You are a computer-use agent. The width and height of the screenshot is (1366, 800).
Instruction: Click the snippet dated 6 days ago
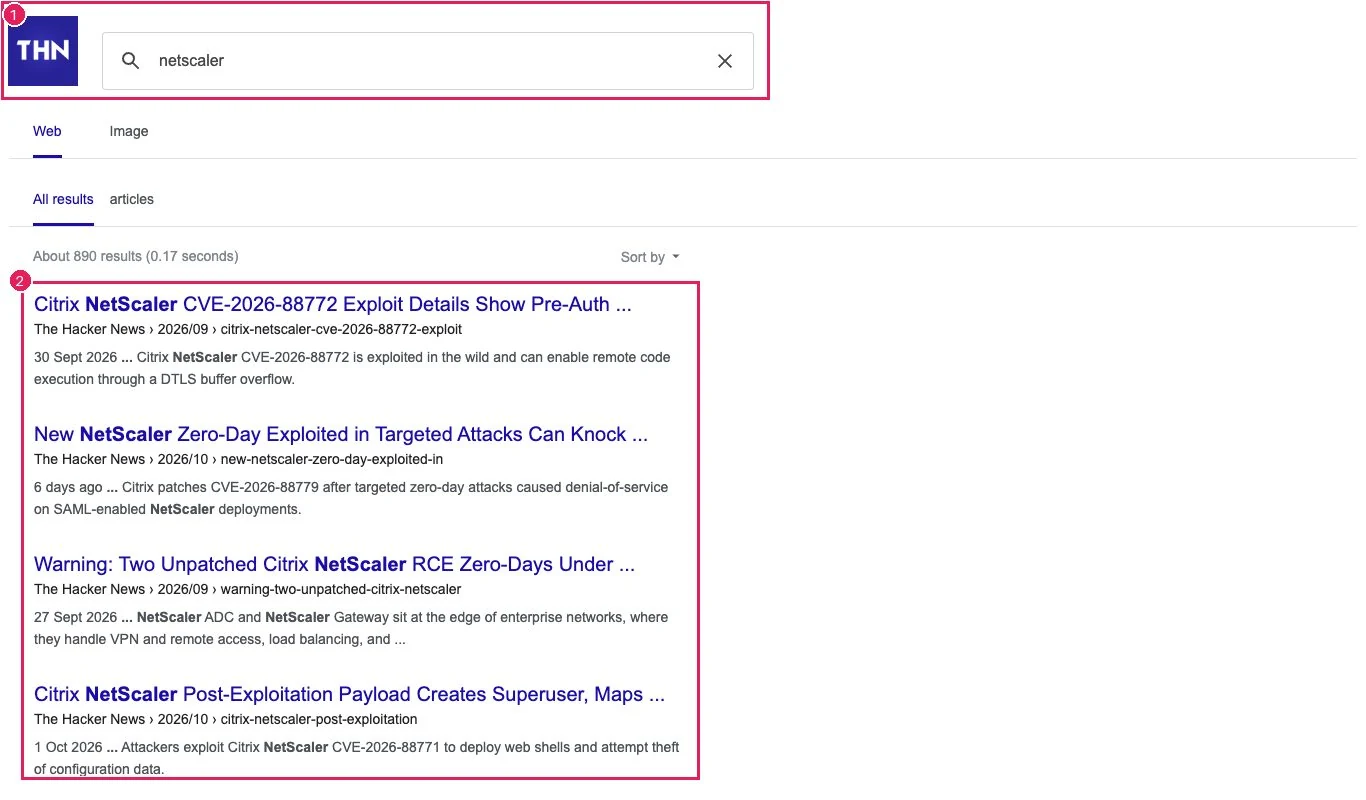click(351, 498)
